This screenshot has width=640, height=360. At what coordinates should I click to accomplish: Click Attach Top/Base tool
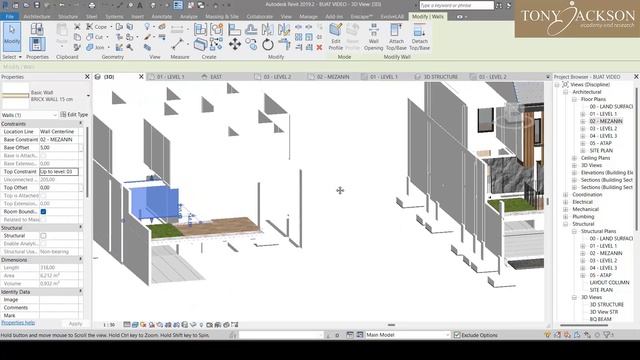click(x=396, y=37)
